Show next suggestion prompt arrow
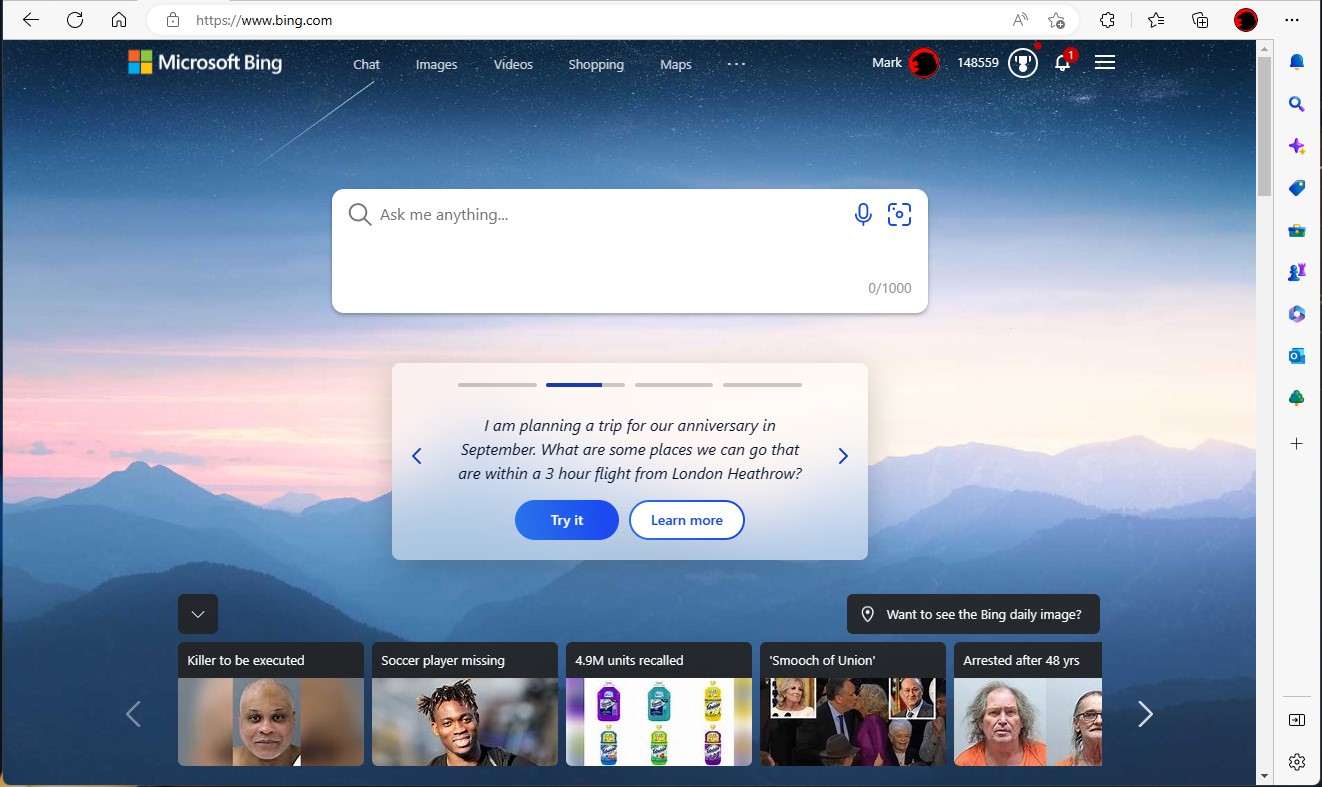This screenshot has height=787, width=1322. [842, 456]
